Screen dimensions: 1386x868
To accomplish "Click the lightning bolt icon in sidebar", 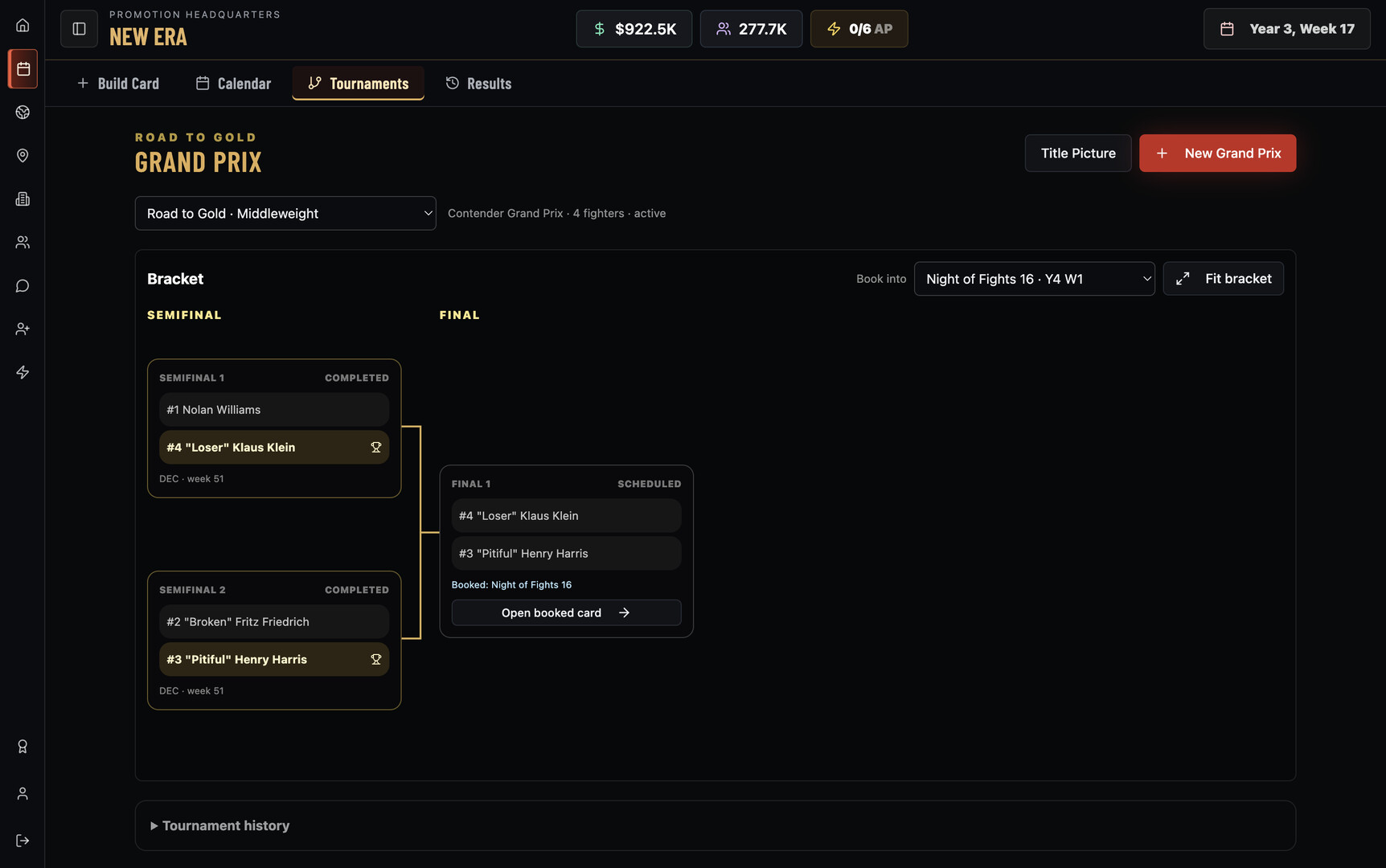I will point(23,373).
